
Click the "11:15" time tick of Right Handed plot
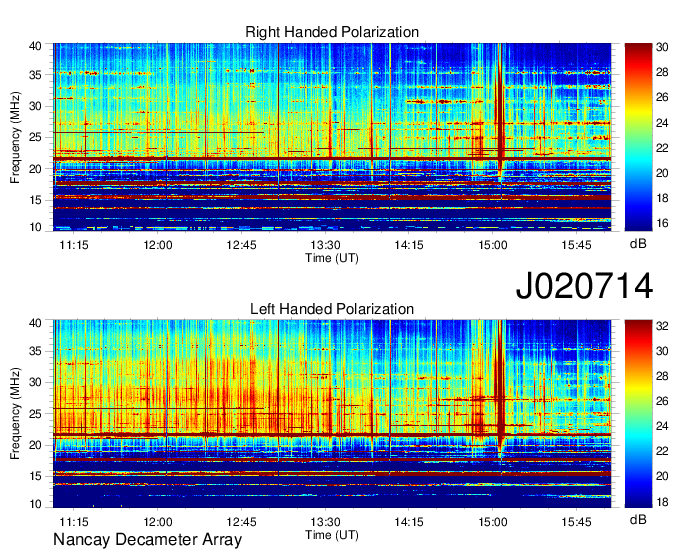(x=74, y=245)
